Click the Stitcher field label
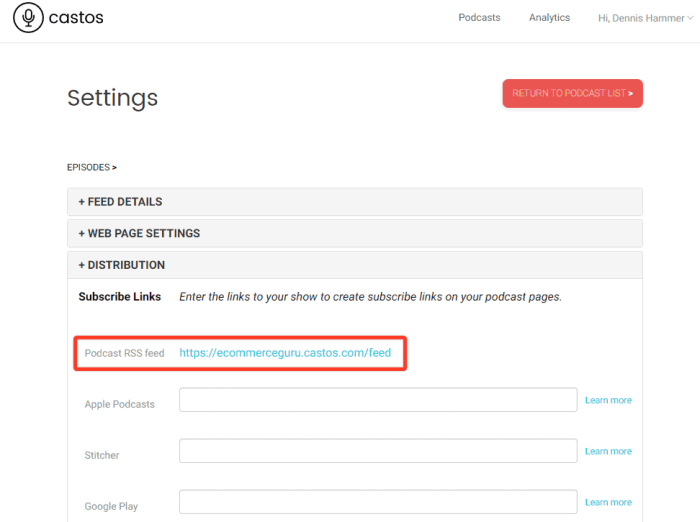Screen dimensions: 700x522 pyautogui.click(x=102, y=455)
